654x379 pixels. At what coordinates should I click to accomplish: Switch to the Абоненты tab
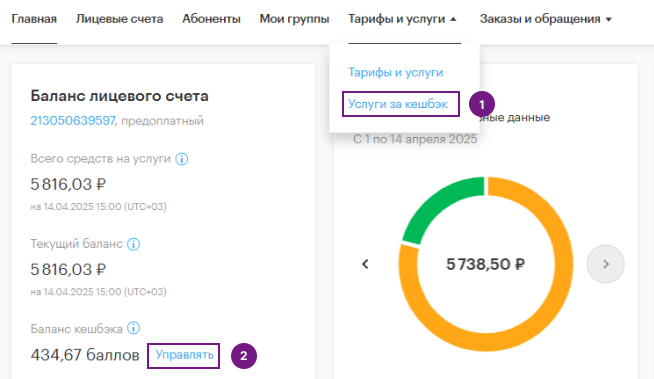point(211,19)
